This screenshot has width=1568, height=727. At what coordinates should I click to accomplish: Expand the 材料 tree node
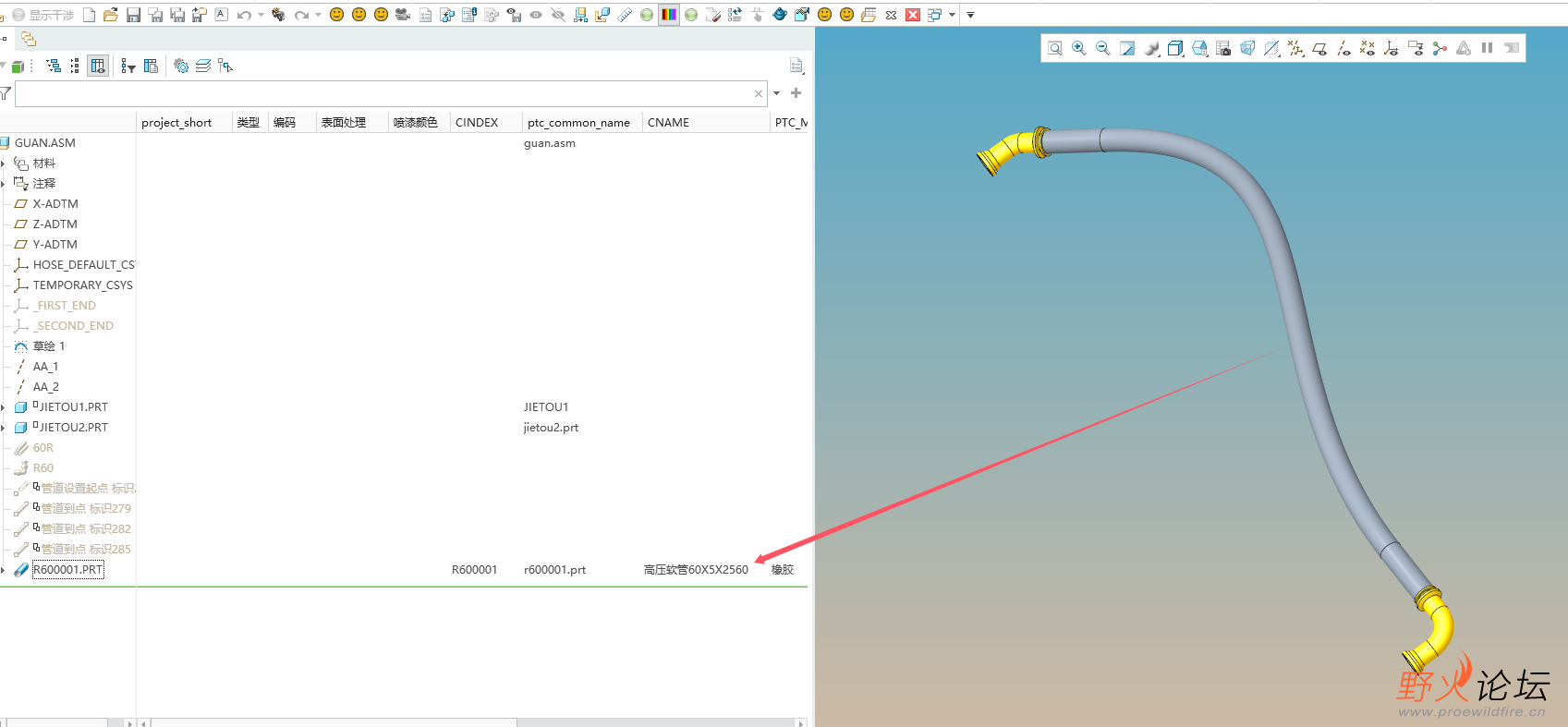4,164
